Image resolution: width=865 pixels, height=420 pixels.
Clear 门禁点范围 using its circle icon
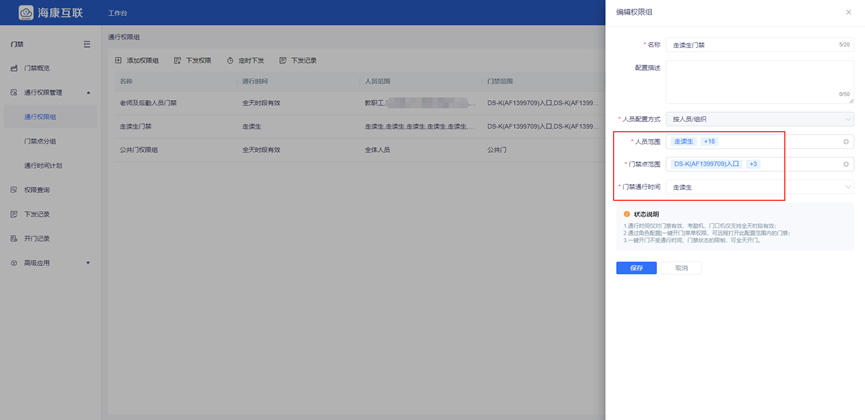846,163
